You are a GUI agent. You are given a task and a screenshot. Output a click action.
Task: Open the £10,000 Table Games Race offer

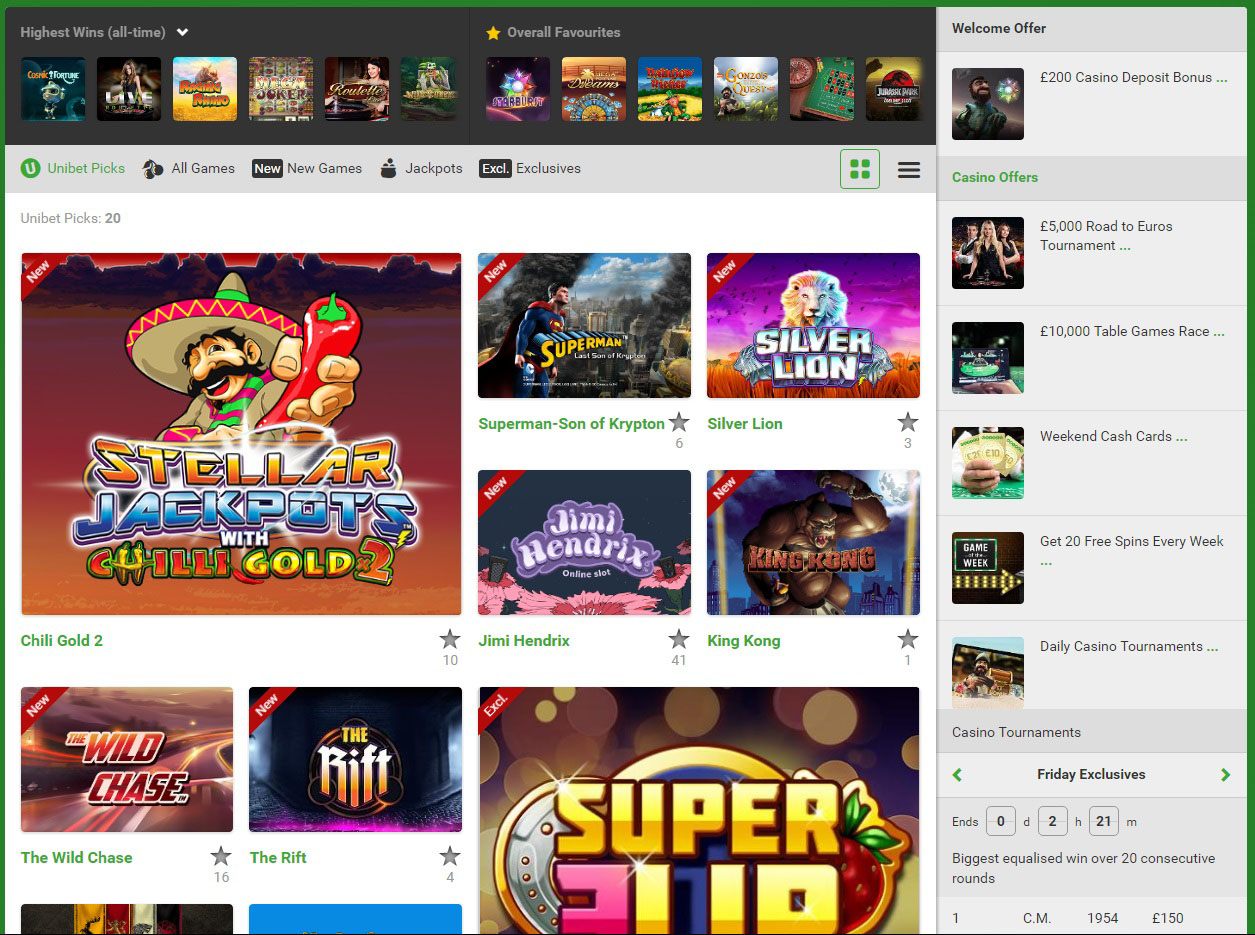pos(1132,331)
